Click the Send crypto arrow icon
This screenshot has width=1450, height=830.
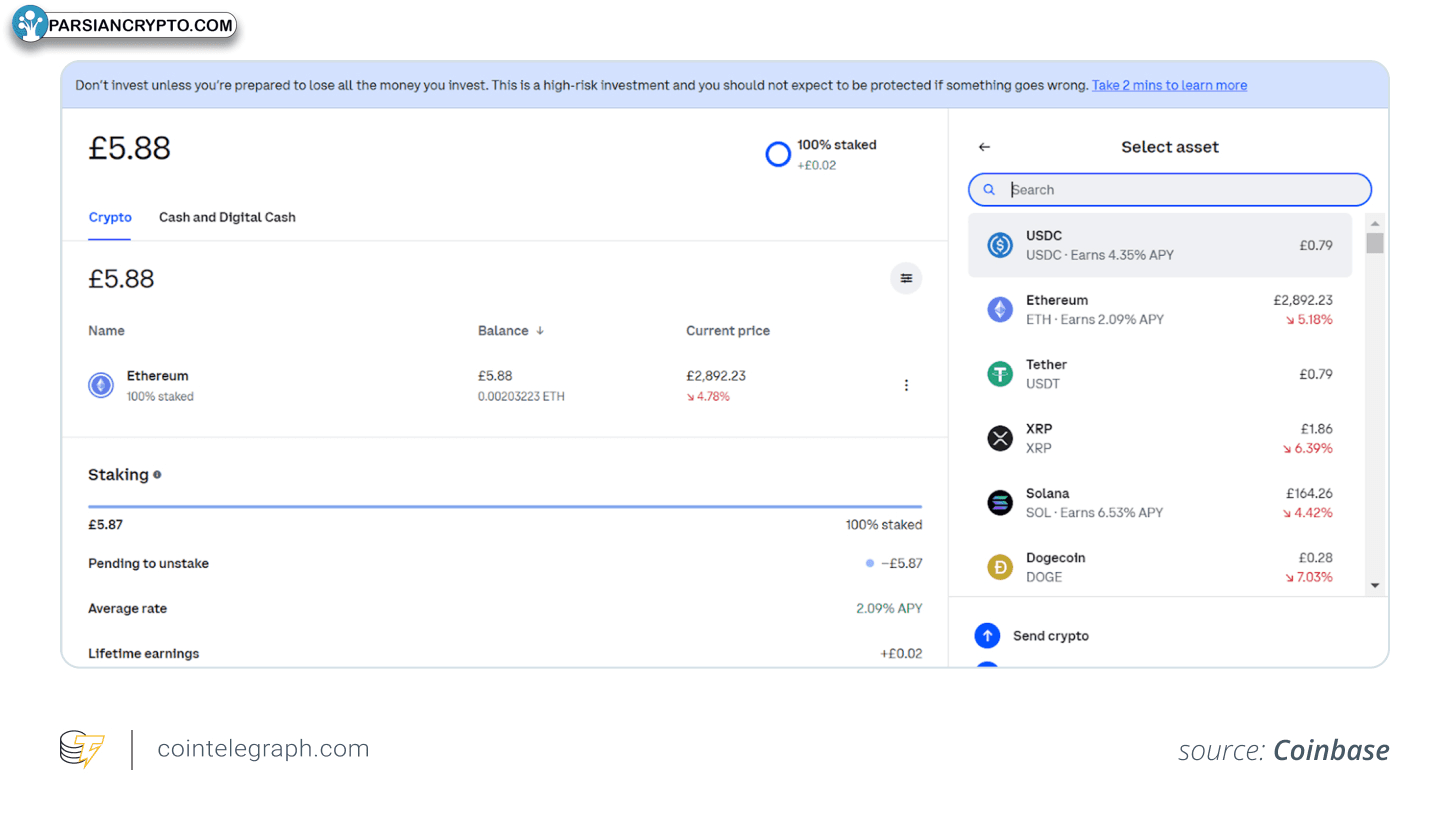(987, 636)
